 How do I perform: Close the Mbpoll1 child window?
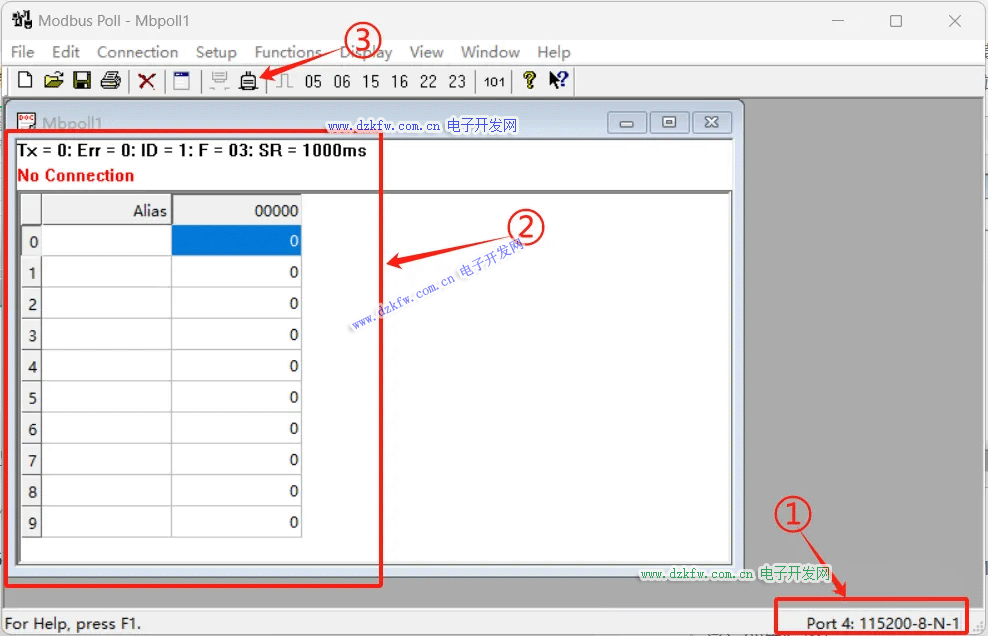pos(711,122)
